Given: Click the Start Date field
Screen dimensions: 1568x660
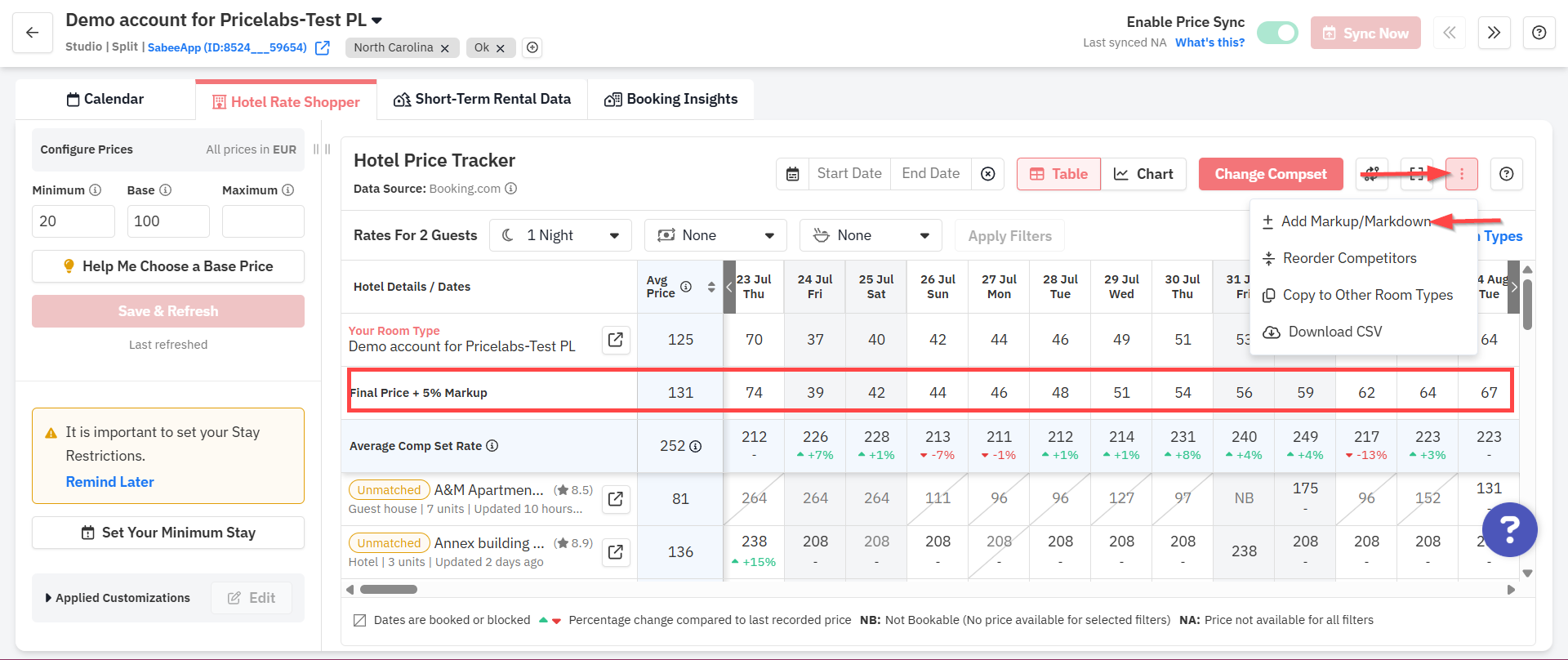Looking at the screenshot, I should coord(849,174).
